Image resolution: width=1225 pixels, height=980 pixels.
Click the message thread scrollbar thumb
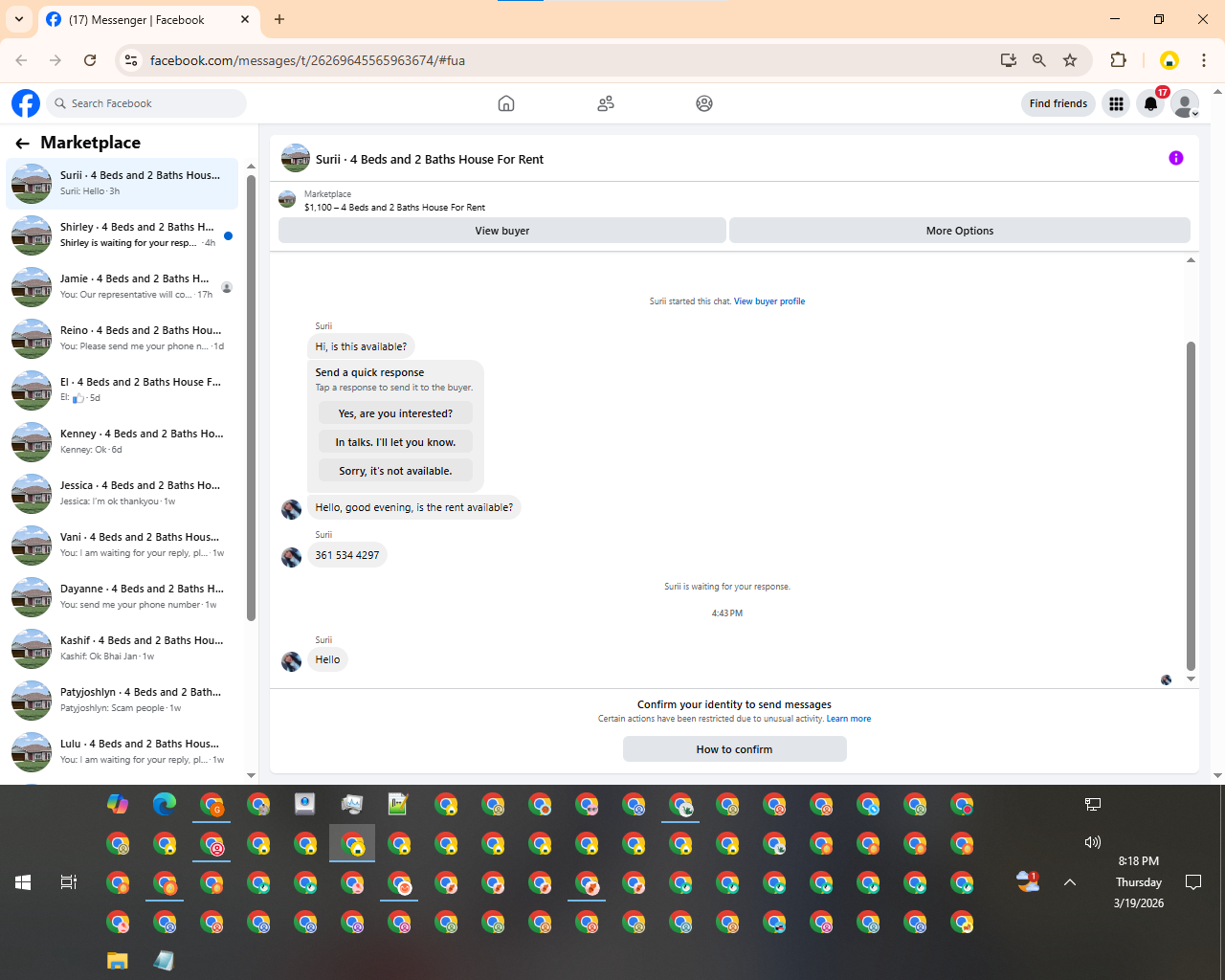click(x=1191, y=505)
